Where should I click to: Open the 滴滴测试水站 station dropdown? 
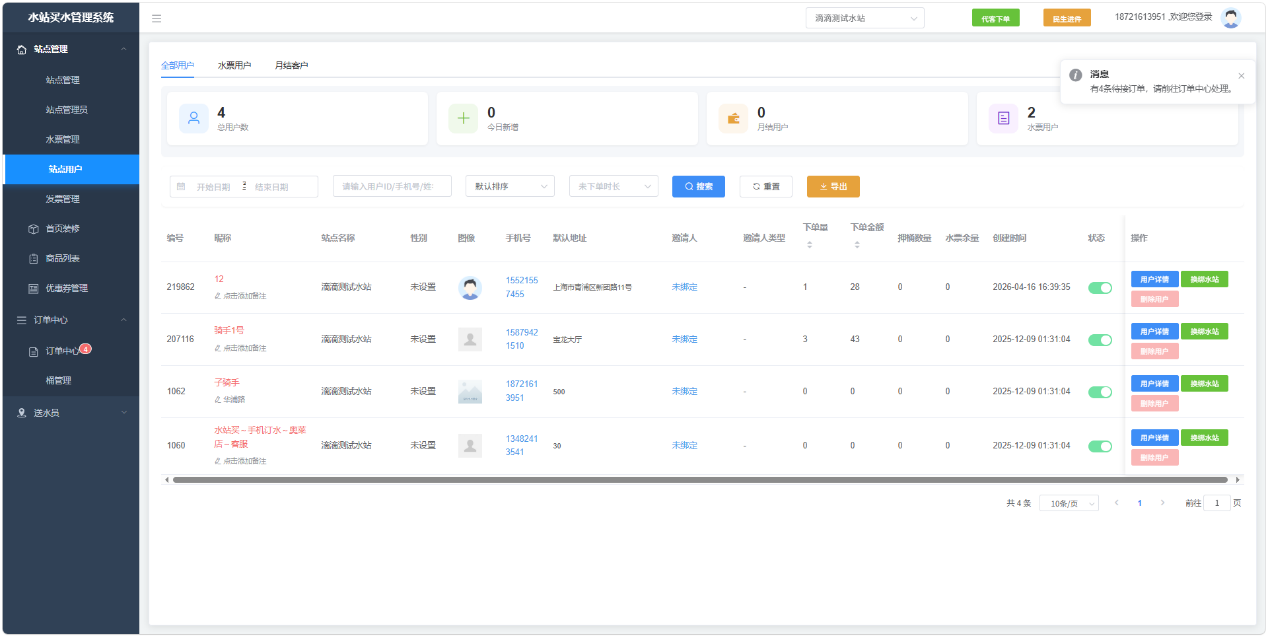tap(865, 18)
